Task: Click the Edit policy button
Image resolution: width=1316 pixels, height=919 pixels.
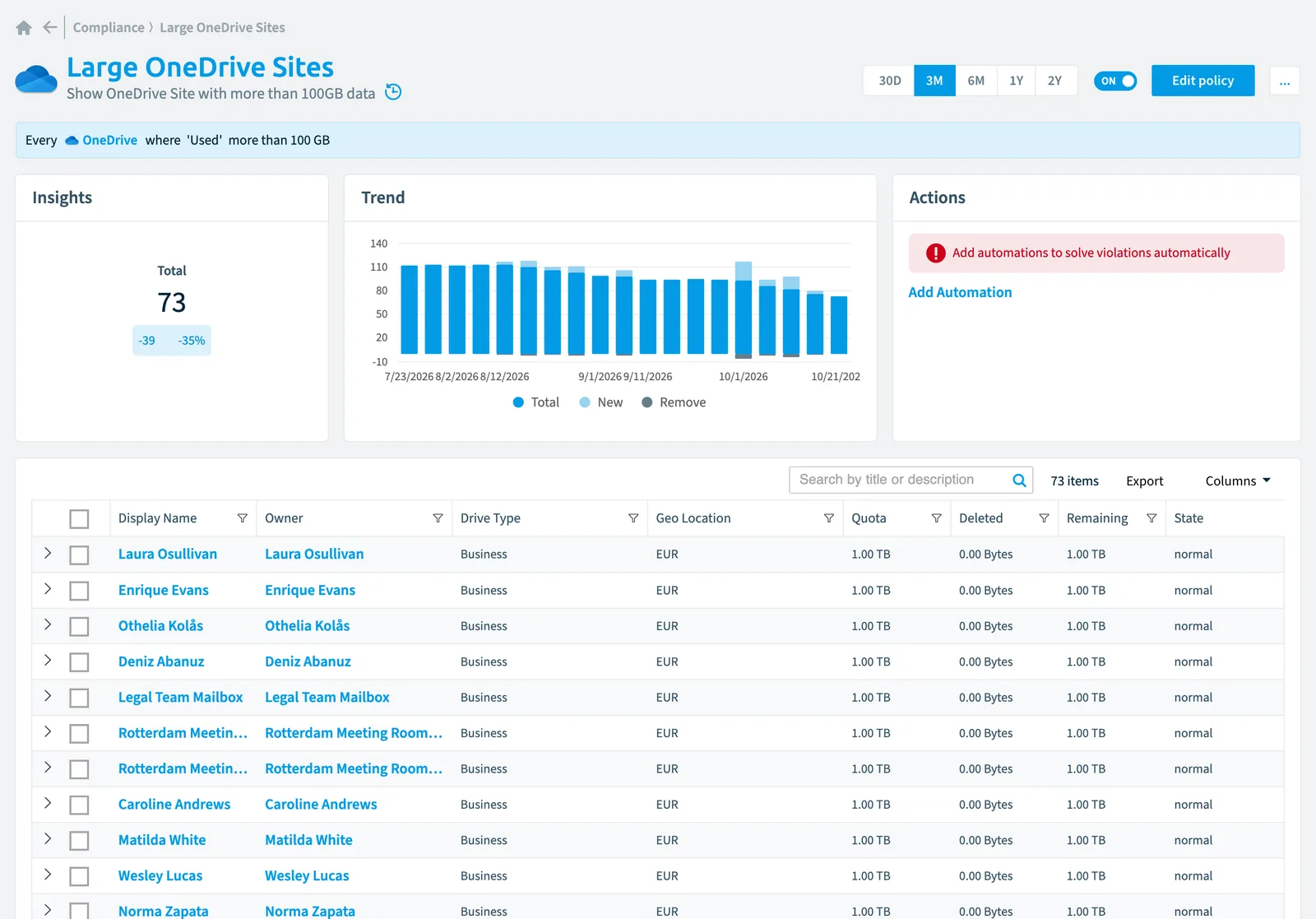Action: 1202,81
